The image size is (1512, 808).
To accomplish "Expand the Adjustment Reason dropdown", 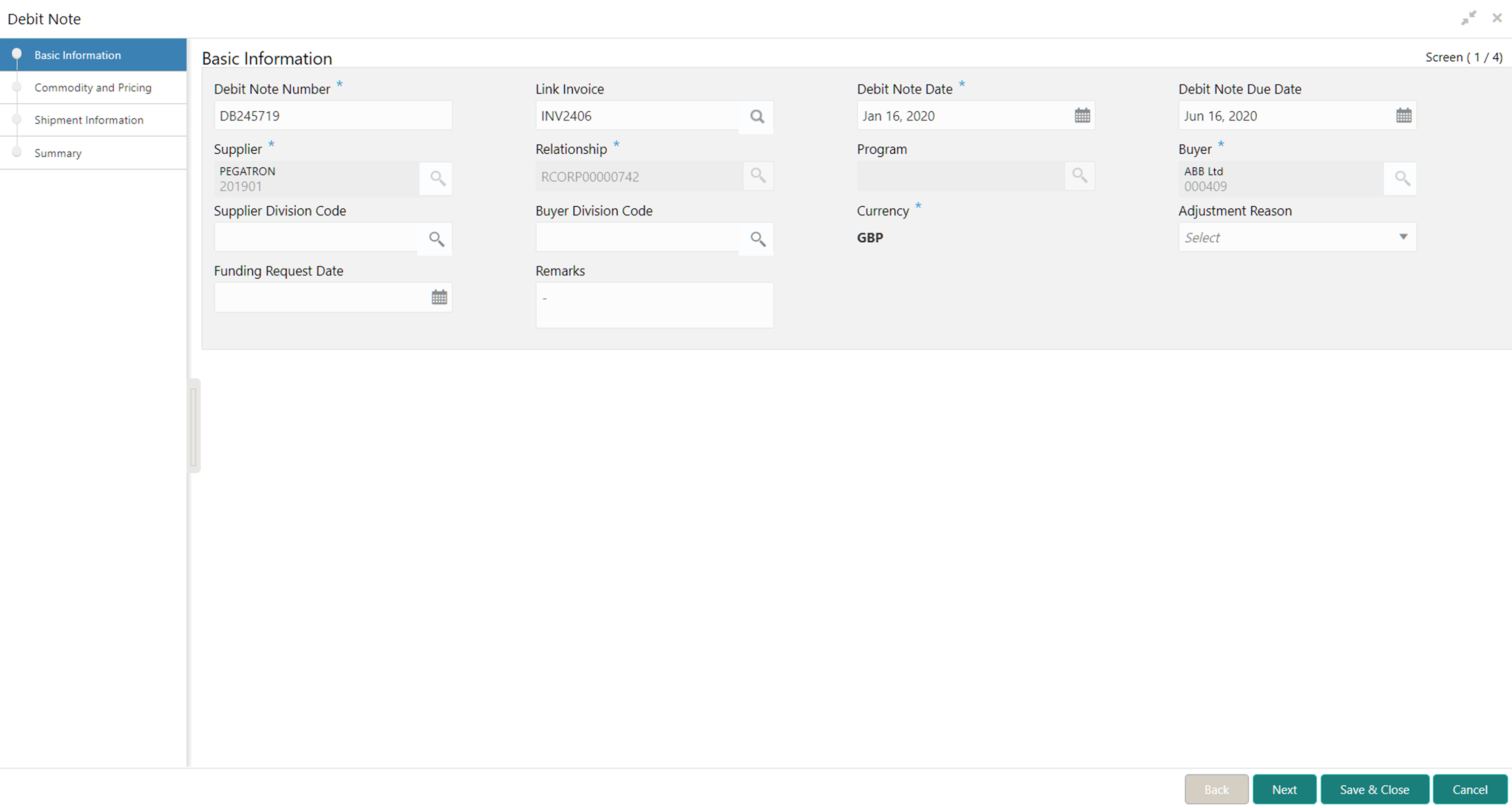I will click(1403, 237).
